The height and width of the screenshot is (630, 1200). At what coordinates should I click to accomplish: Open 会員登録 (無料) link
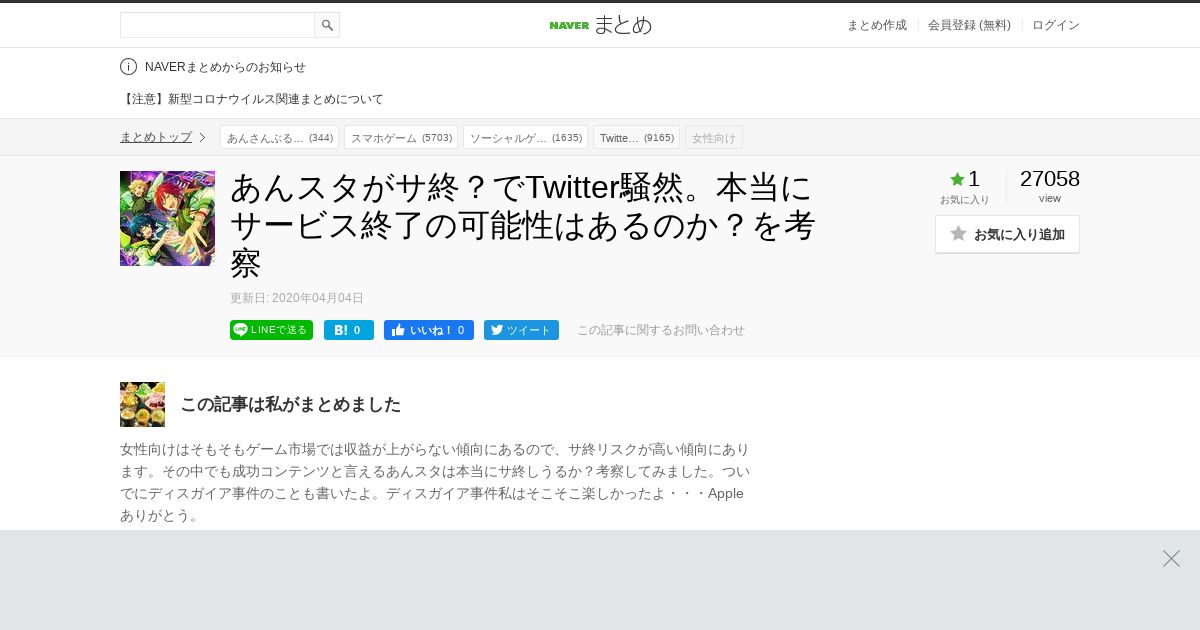click(x=969, y=25)
